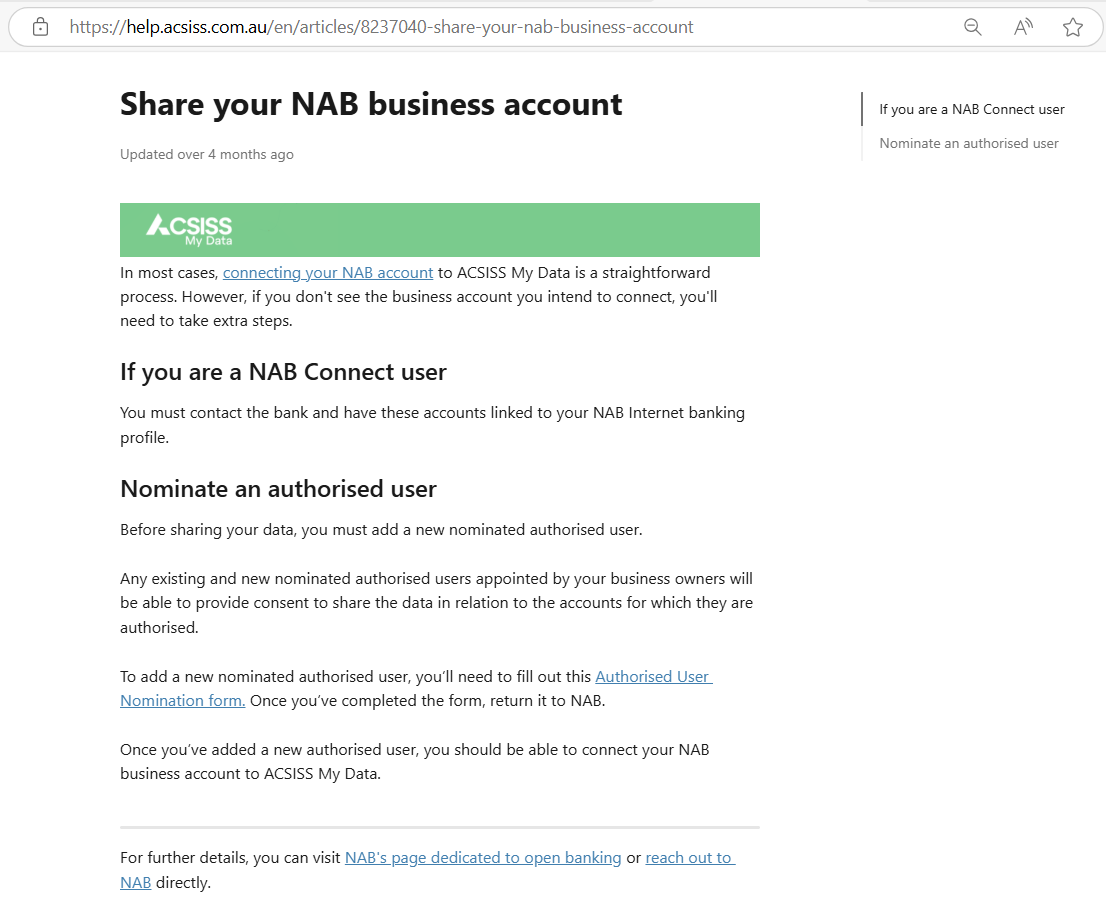Select "Nominate an authorised user" in sidebar contents
1106x913 pixels.
click(969, 143)
